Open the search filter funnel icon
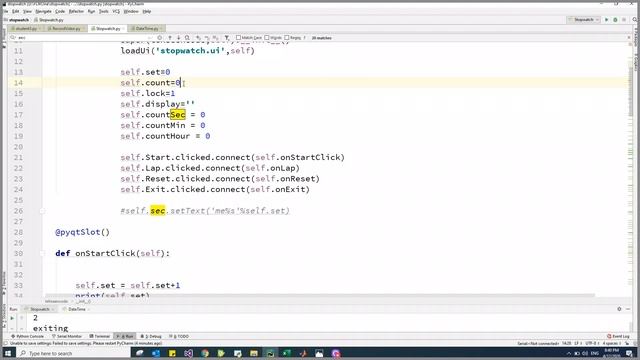Screen dimensions: 640x360 [227, 38]
